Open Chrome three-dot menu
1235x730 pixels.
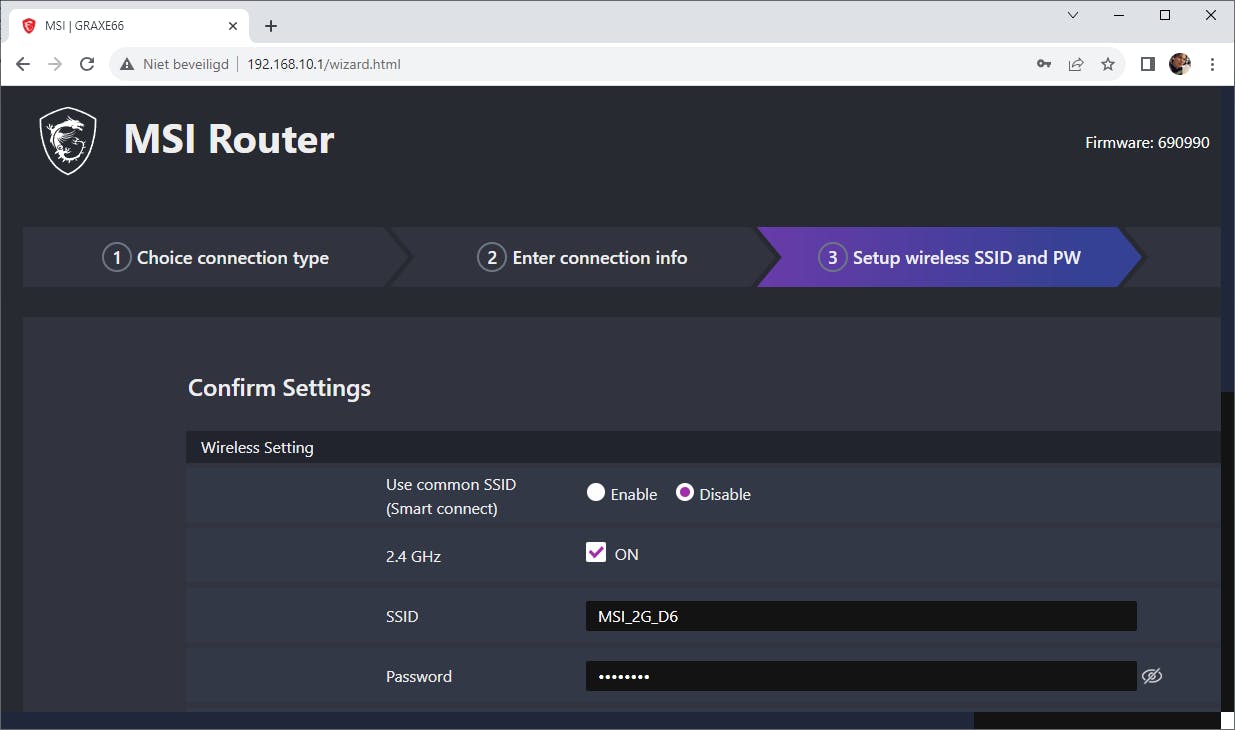pos(1212,64)
